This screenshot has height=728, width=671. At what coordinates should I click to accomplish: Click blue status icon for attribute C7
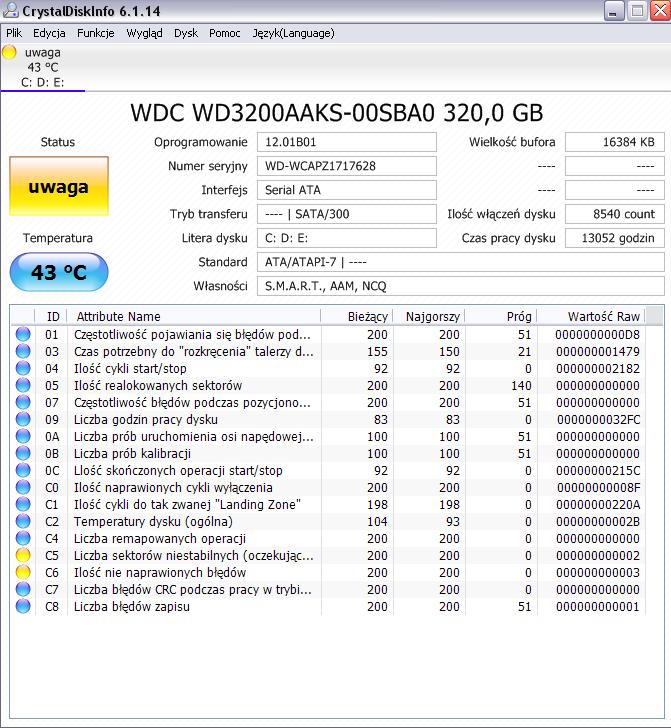point(23,590)
